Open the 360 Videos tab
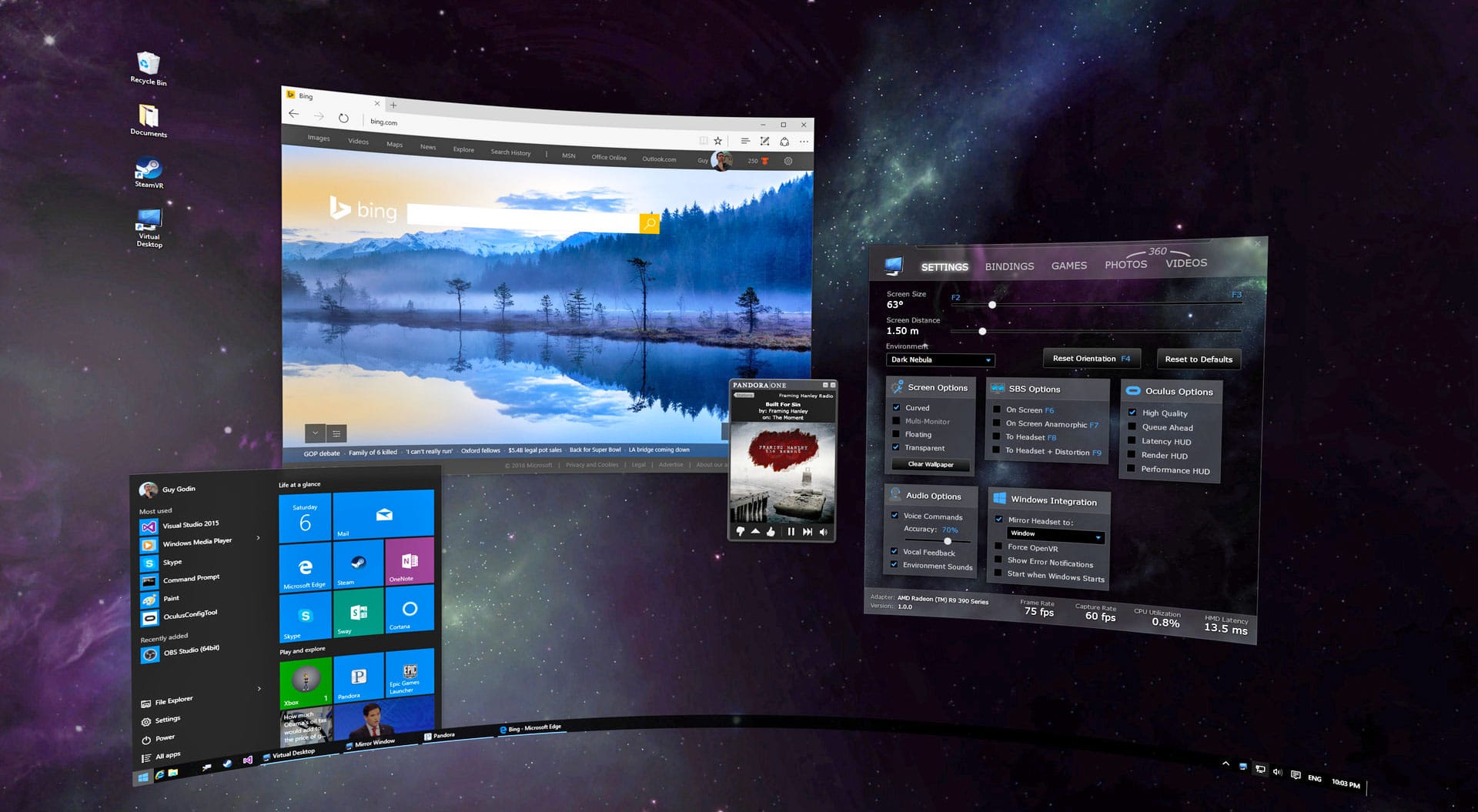The width and height of the screenshot is (1478, 812). [x=1186, y=263]
